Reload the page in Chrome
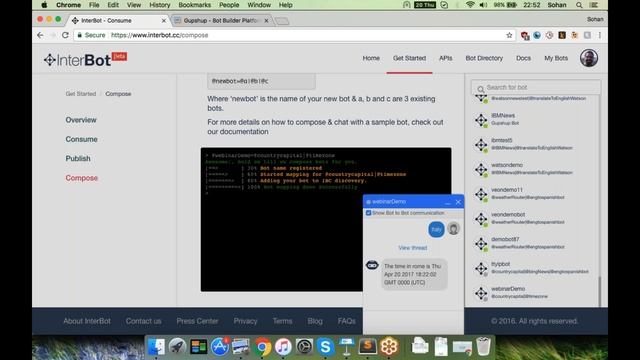This screenshot has width=640, height=360. (65, 35)
